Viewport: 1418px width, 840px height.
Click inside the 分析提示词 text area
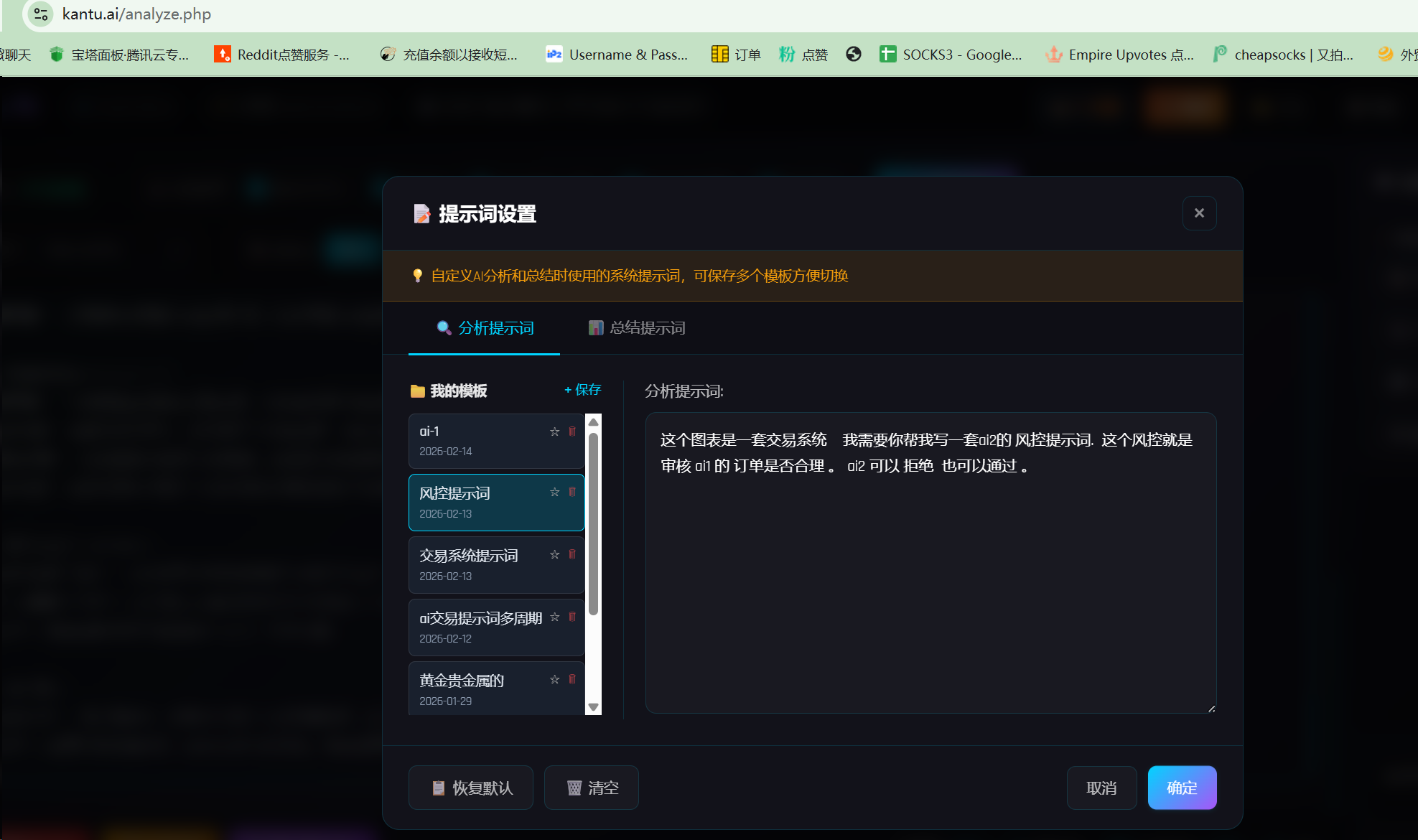[930, 574]
